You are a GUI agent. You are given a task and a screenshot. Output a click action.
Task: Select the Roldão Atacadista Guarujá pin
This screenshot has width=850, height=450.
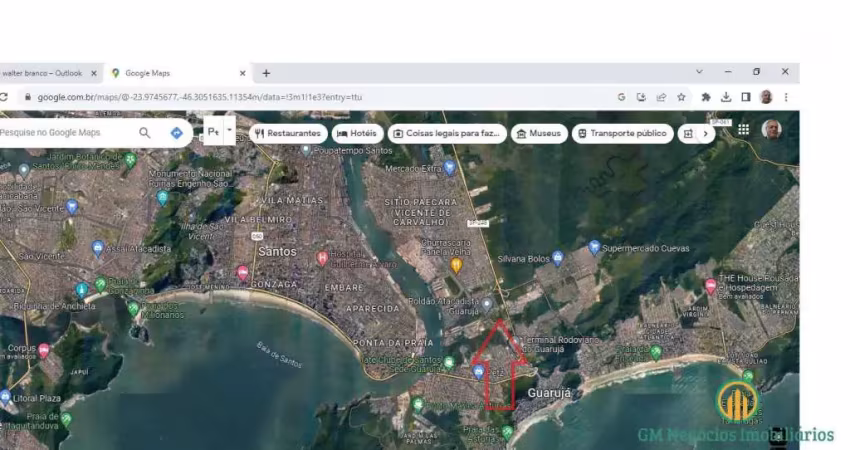pyautogui.click(x=487, y=305)
